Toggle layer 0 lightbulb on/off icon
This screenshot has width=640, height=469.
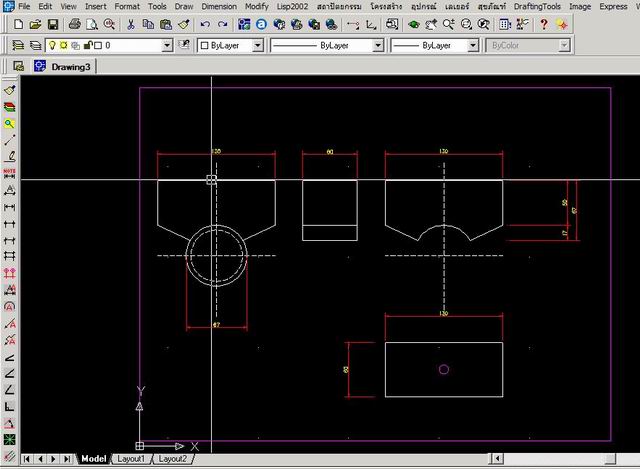pos(52,46)
